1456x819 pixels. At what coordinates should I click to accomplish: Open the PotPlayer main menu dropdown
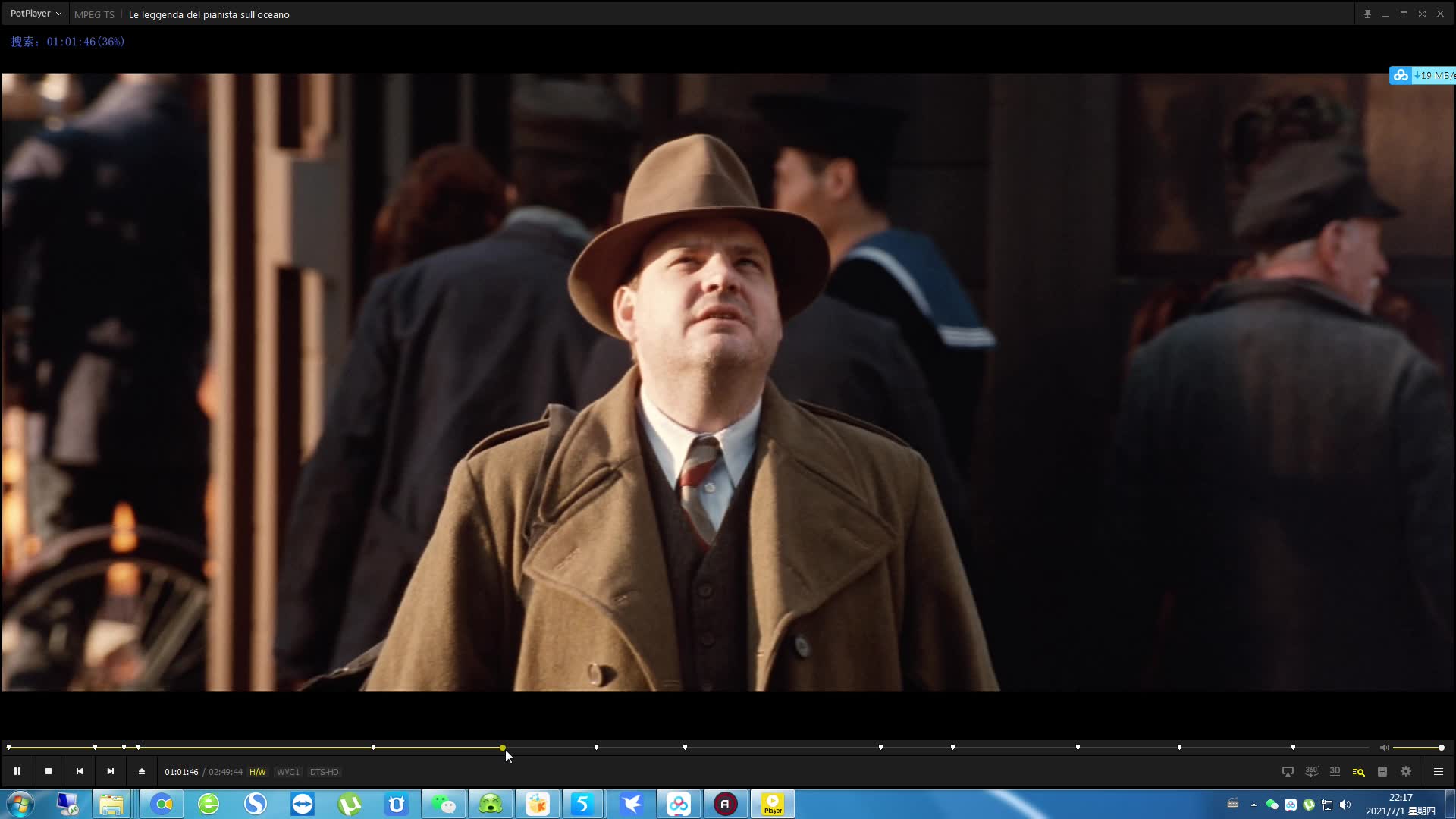click(x=36, y=14)
